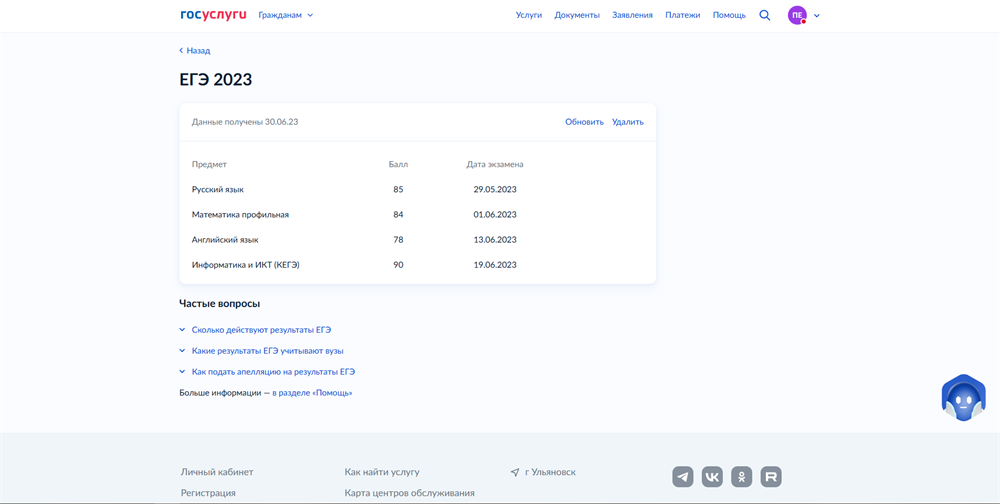The image size is (1000, 504).
Task: Click the location arrow icon near Ульяновск
Action: (515, 473)
